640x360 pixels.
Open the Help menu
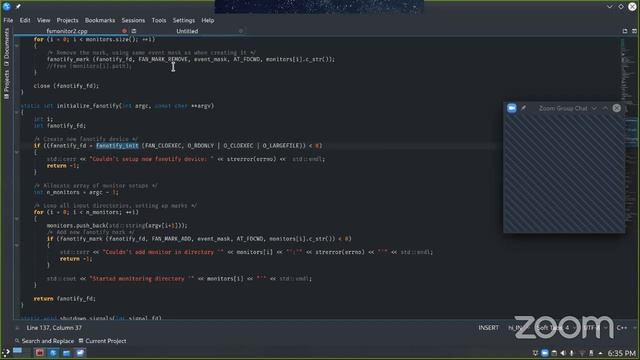point(207,20)
